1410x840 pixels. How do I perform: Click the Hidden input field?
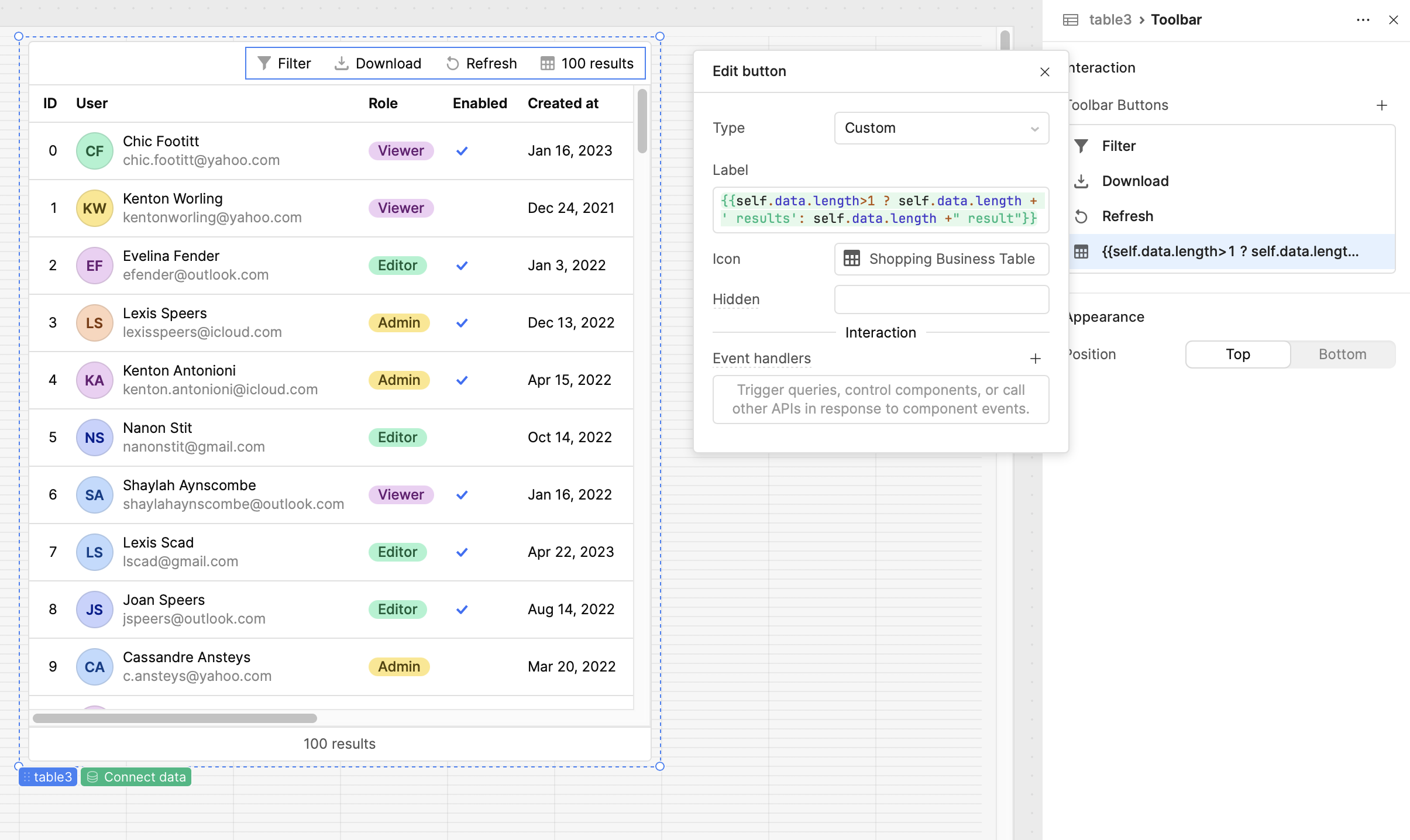[941, 299]
